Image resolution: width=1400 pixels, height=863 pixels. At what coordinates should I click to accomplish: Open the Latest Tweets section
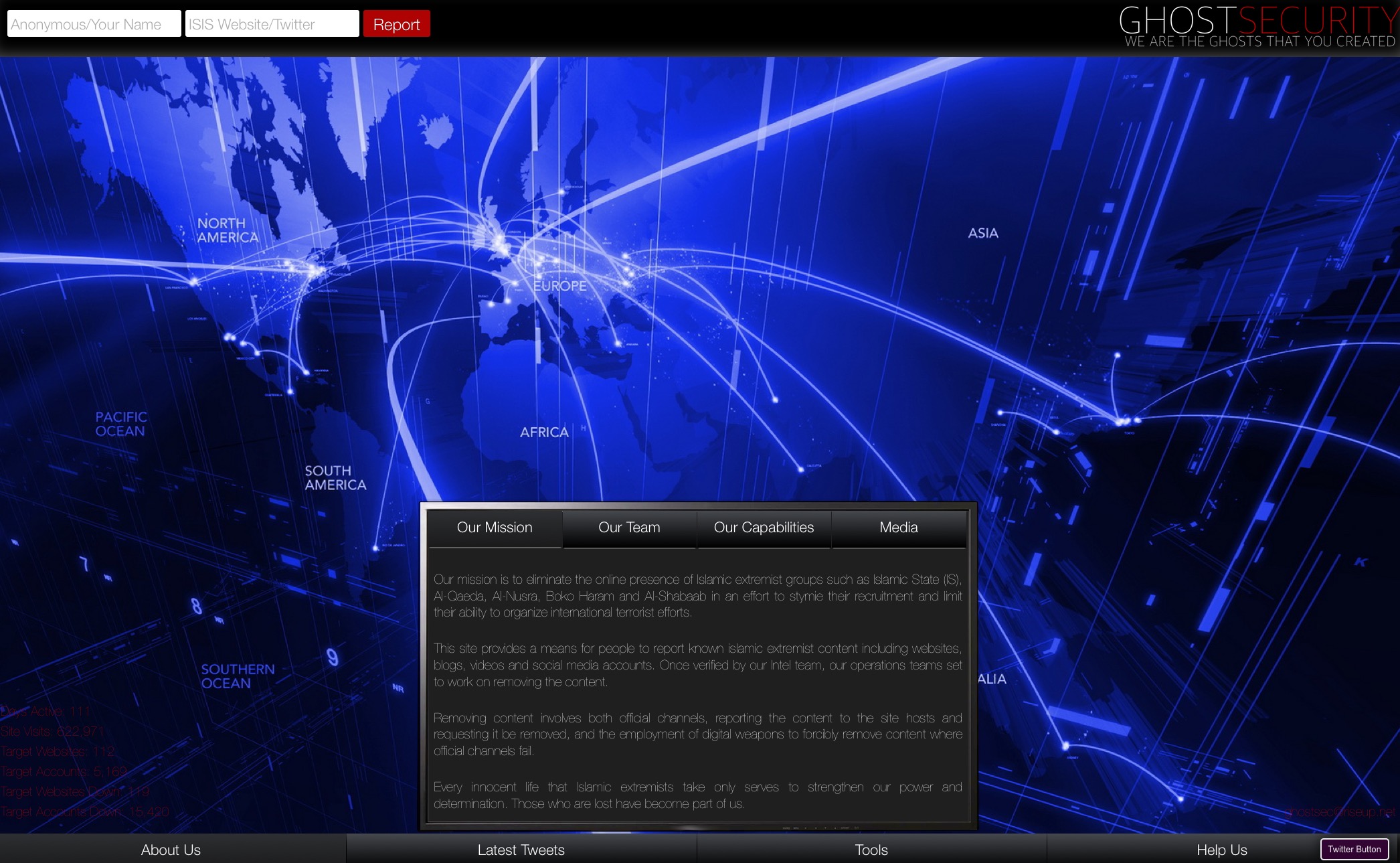tap(521, 850)
